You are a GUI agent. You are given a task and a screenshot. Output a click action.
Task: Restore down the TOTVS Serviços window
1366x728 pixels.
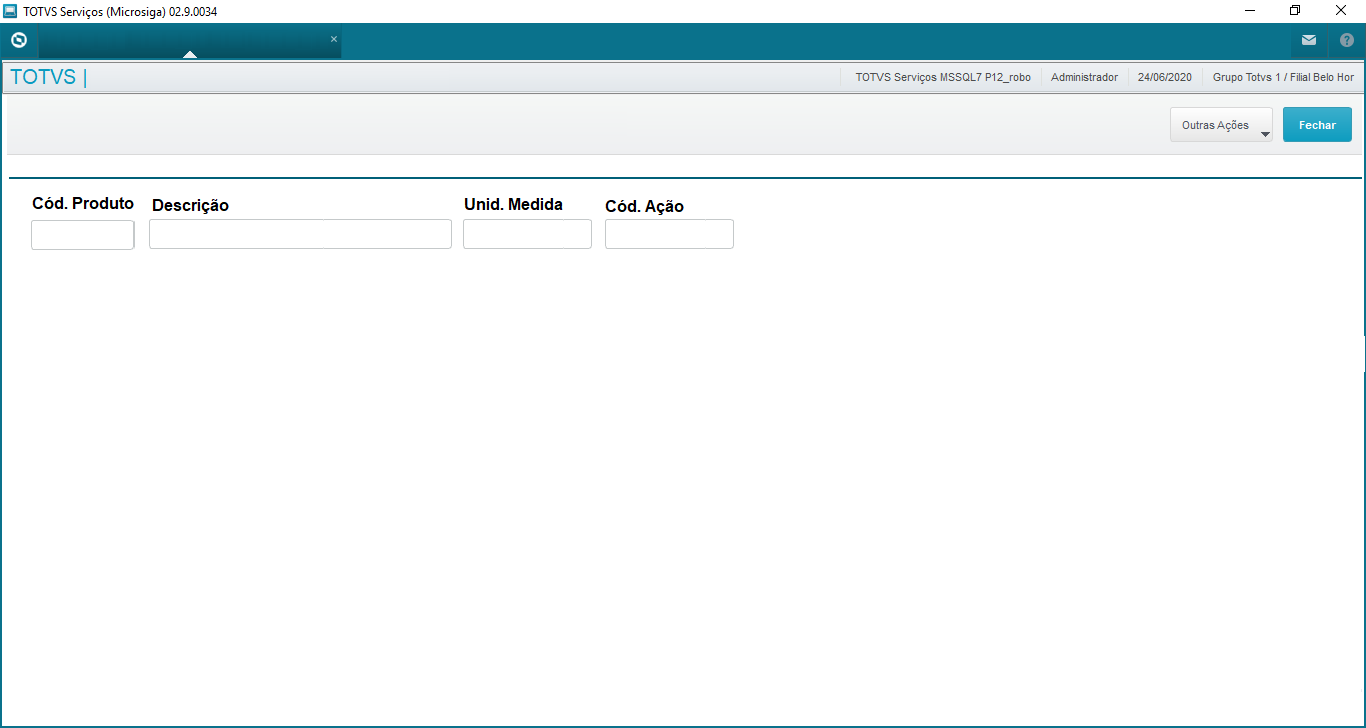(1295, 11)
